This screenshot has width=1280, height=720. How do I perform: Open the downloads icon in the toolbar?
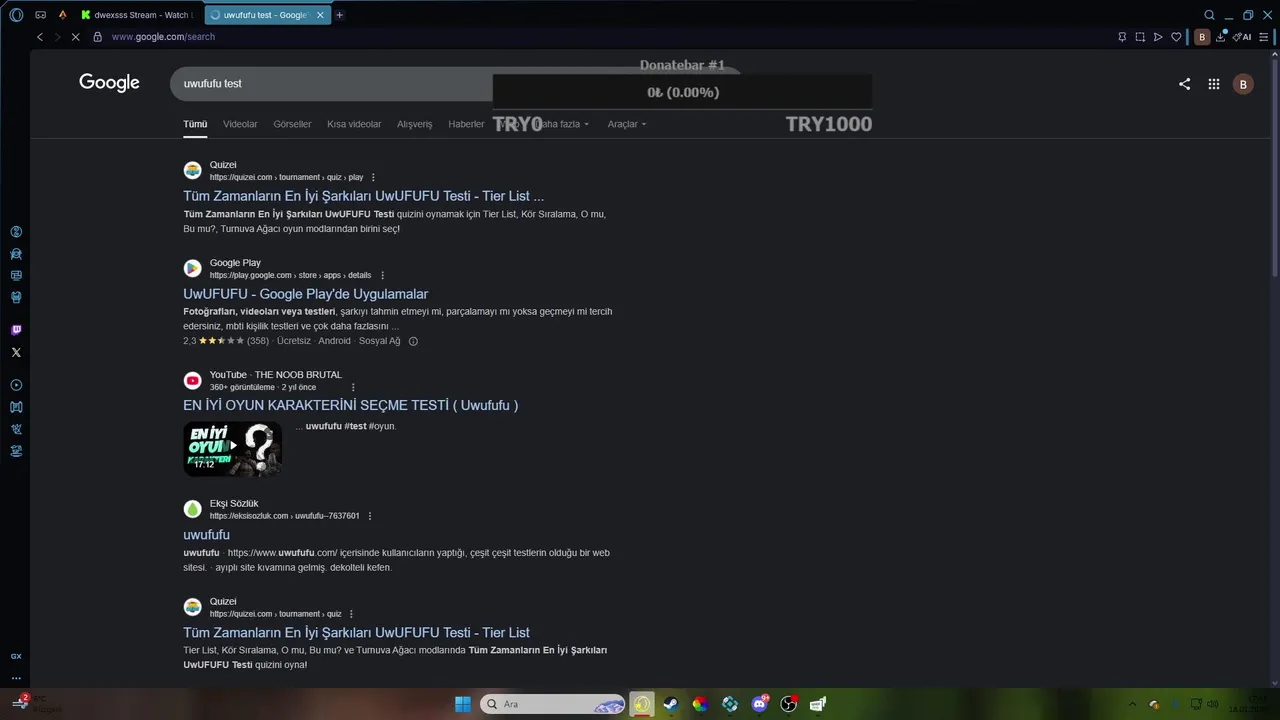[x=1221, y=37]
